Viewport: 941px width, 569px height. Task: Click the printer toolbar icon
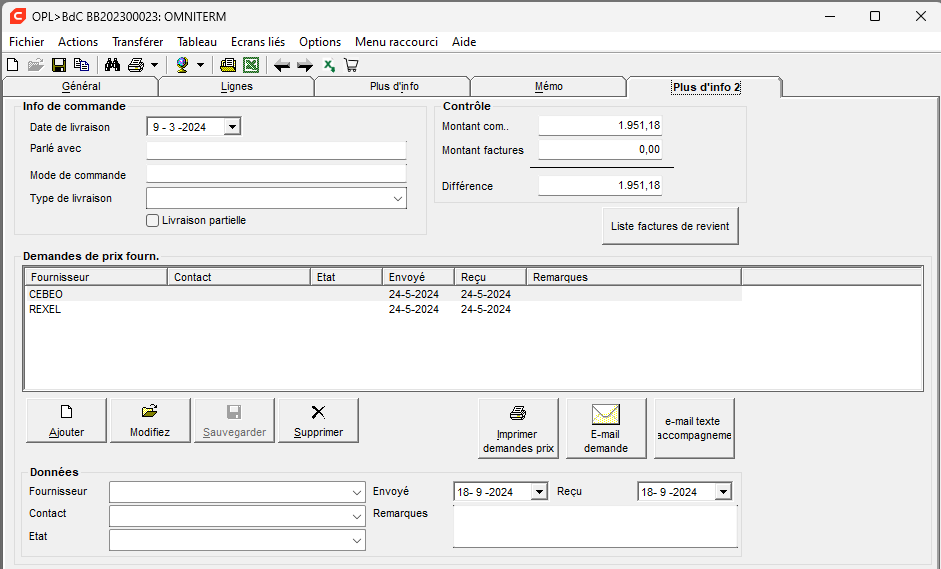point(136,65)
